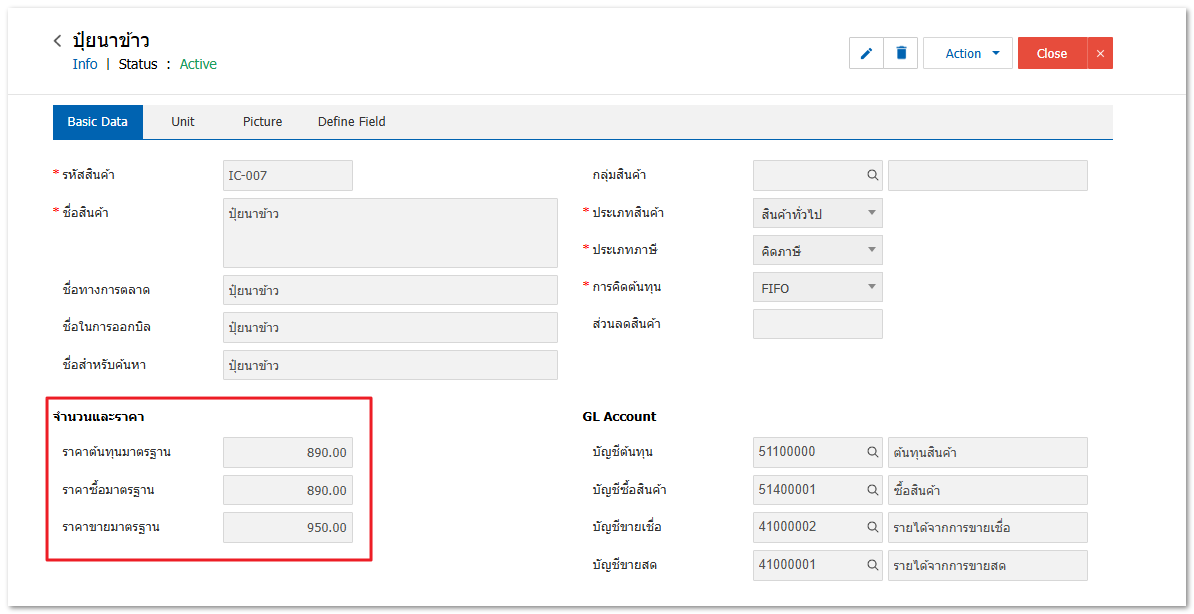The image size is (1194, 614).
Task: Click search icon for บัญชีต้นทุน account
Action: tap(872, 453)
